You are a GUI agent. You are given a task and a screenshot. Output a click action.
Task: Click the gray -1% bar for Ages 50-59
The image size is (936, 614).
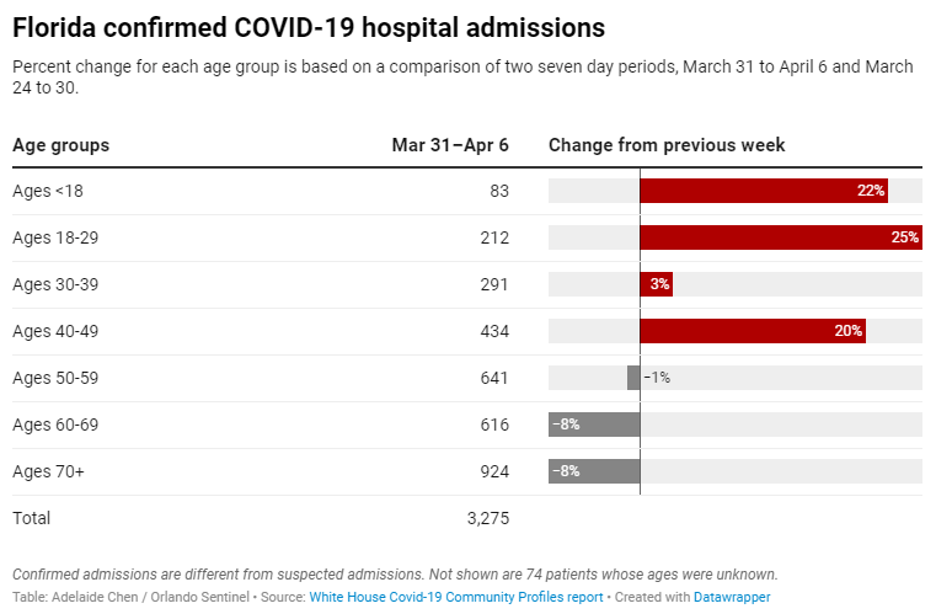tap(634, 378)
